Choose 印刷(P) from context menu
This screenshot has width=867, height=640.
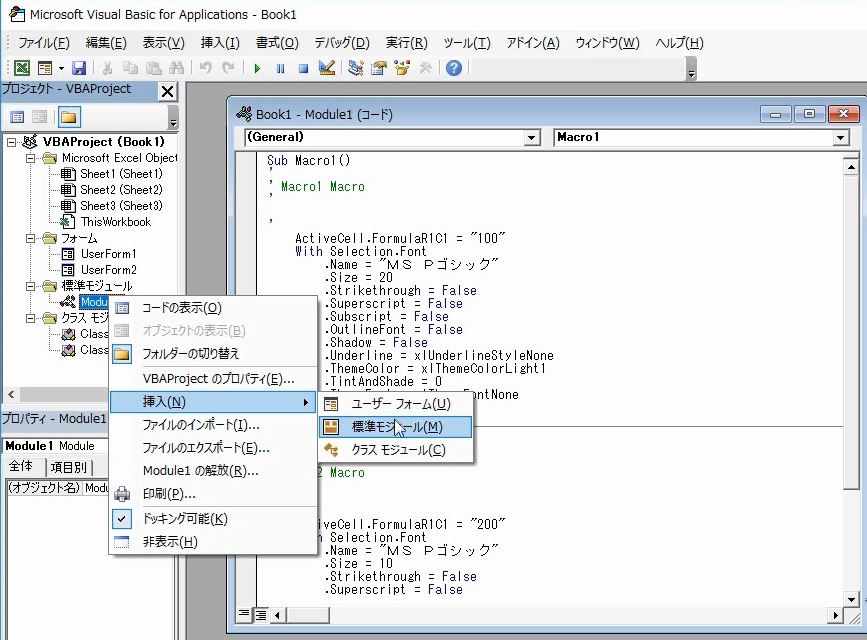click(x=213, y=494)
